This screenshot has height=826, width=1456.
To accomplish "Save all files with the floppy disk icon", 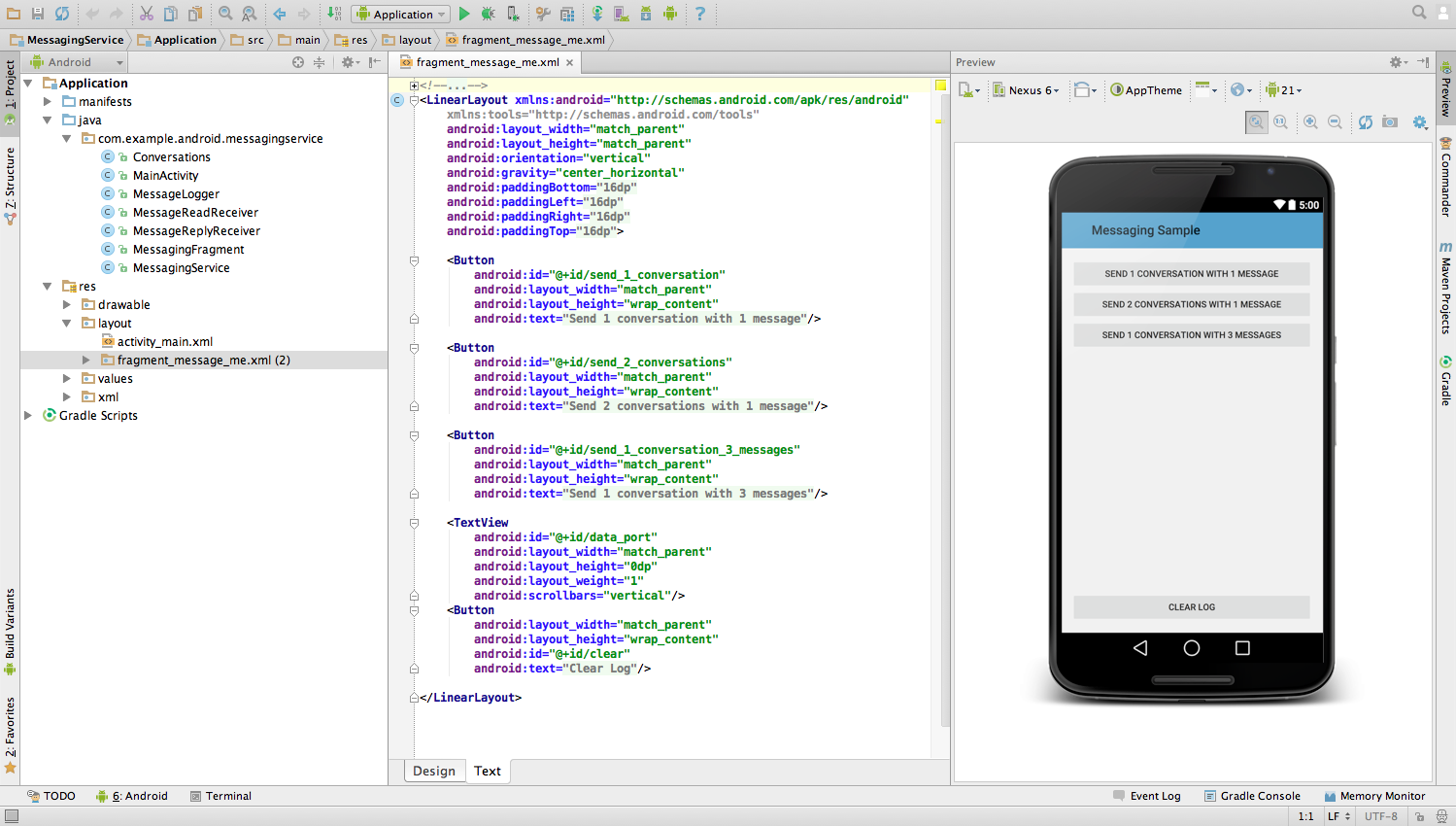I will [37, 14].
